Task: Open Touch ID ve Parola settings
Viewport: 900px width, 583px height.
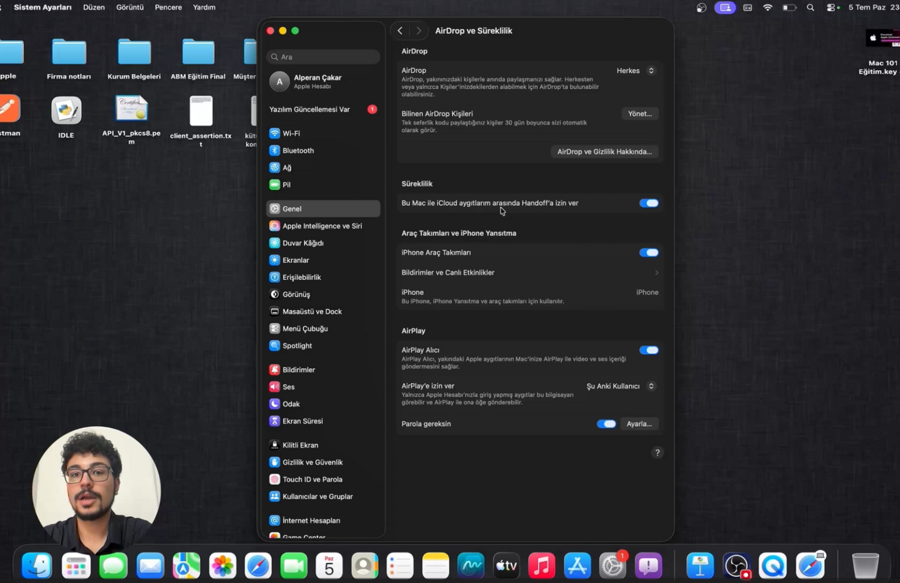Action: coord(323,480)
